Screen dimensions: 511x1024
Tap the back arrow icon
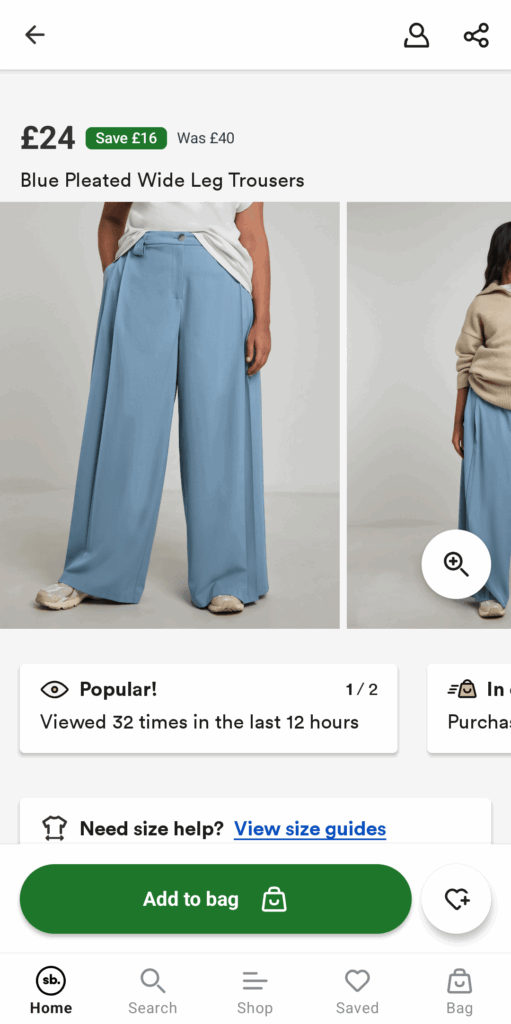(x=35, y=35)
